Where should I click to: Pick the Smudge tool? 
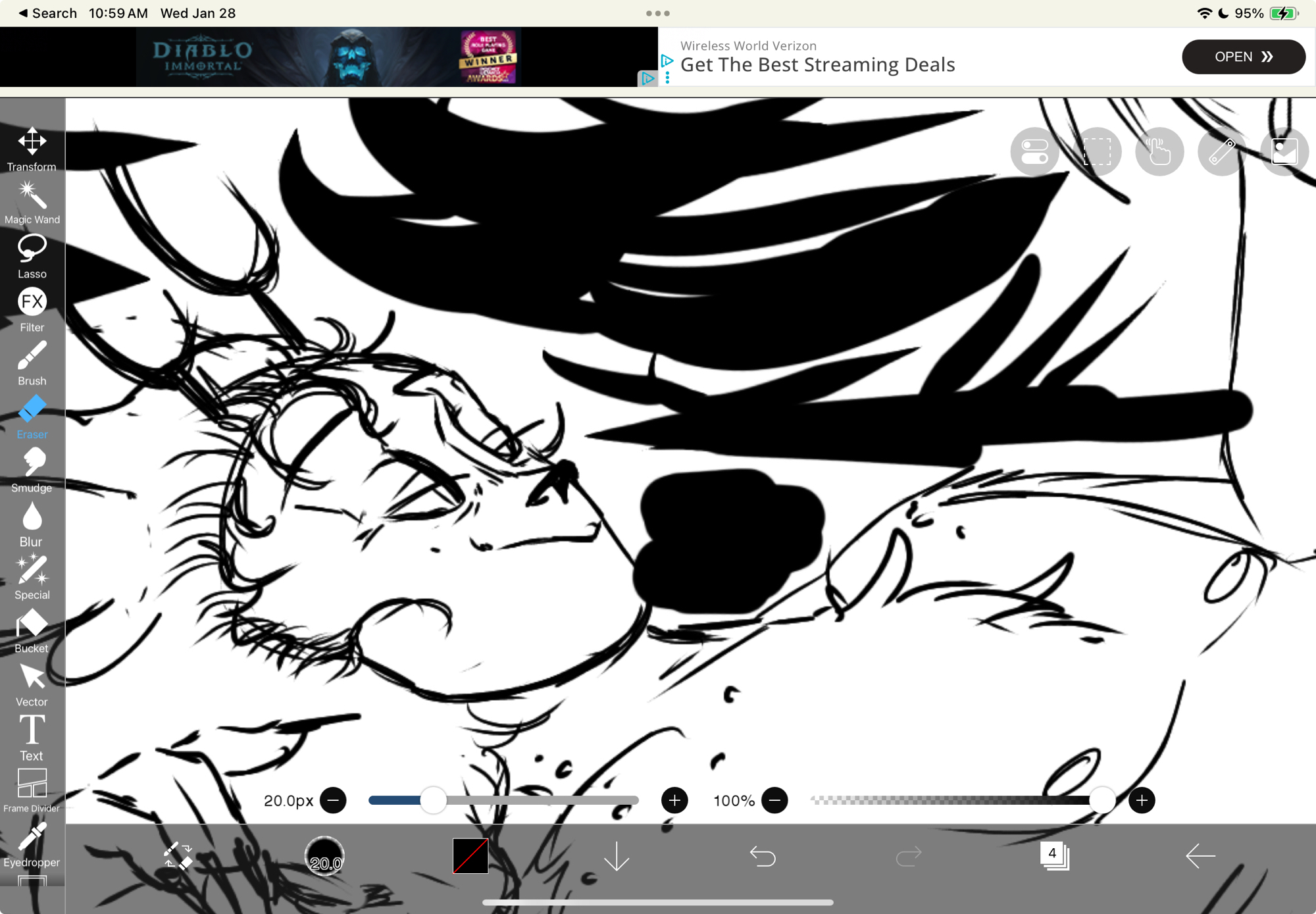click(32, 469)
